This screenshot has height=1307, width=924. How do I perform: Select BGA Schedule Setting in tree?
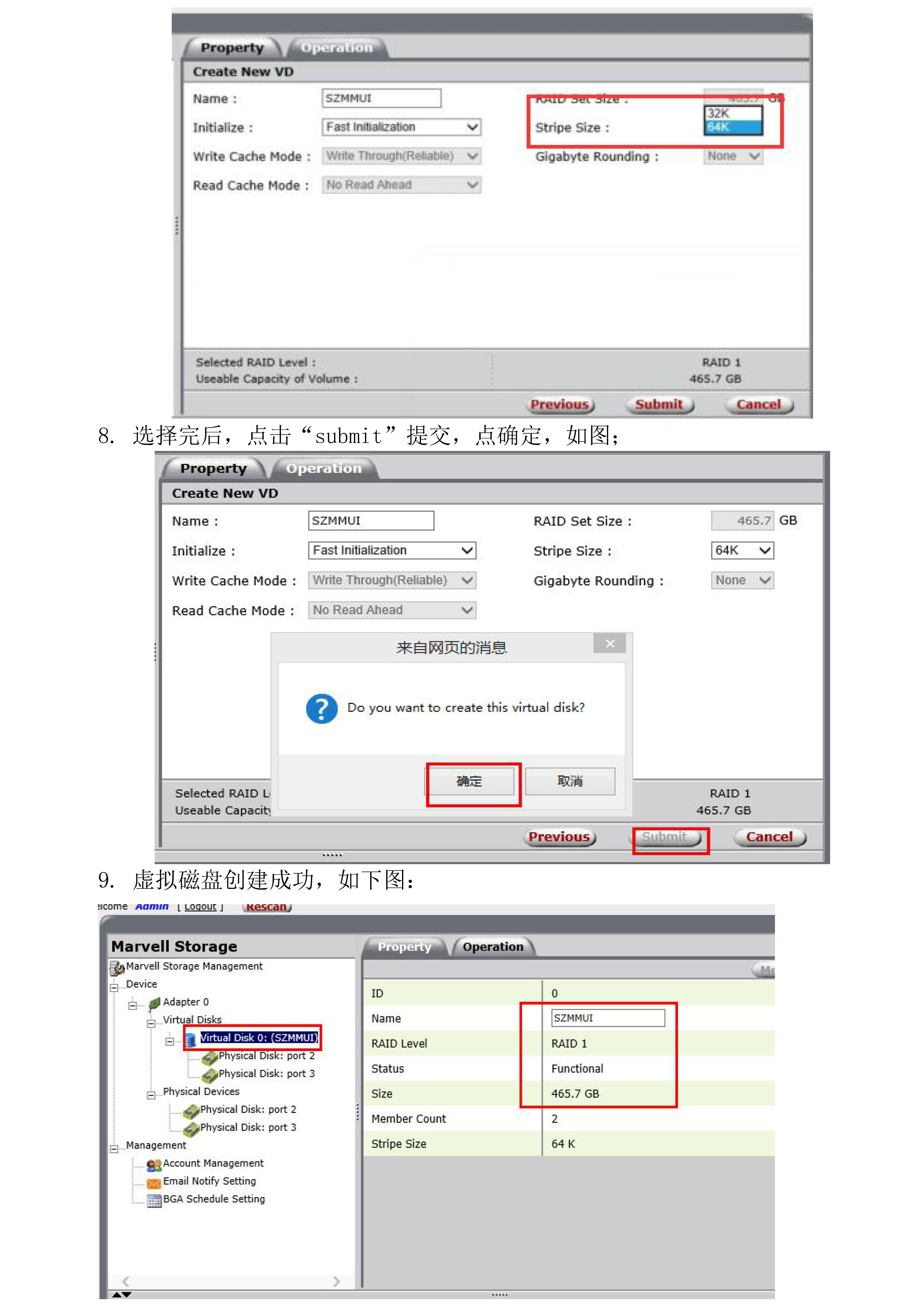pyautogui.click(x=214, y=1200)
